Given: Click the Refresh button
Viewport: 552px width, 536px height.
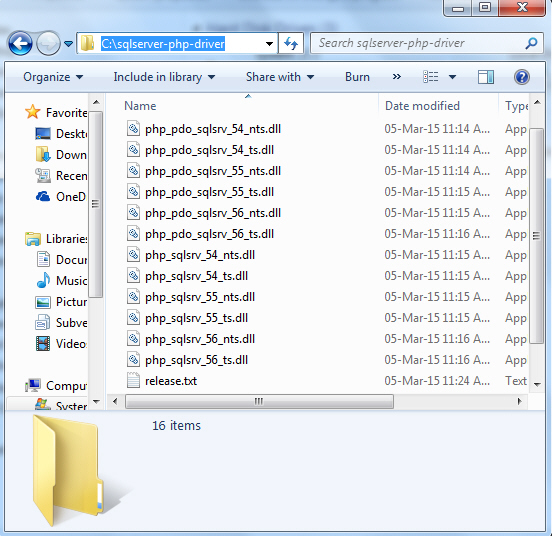Looking at the screenshot, I should 291,44.
